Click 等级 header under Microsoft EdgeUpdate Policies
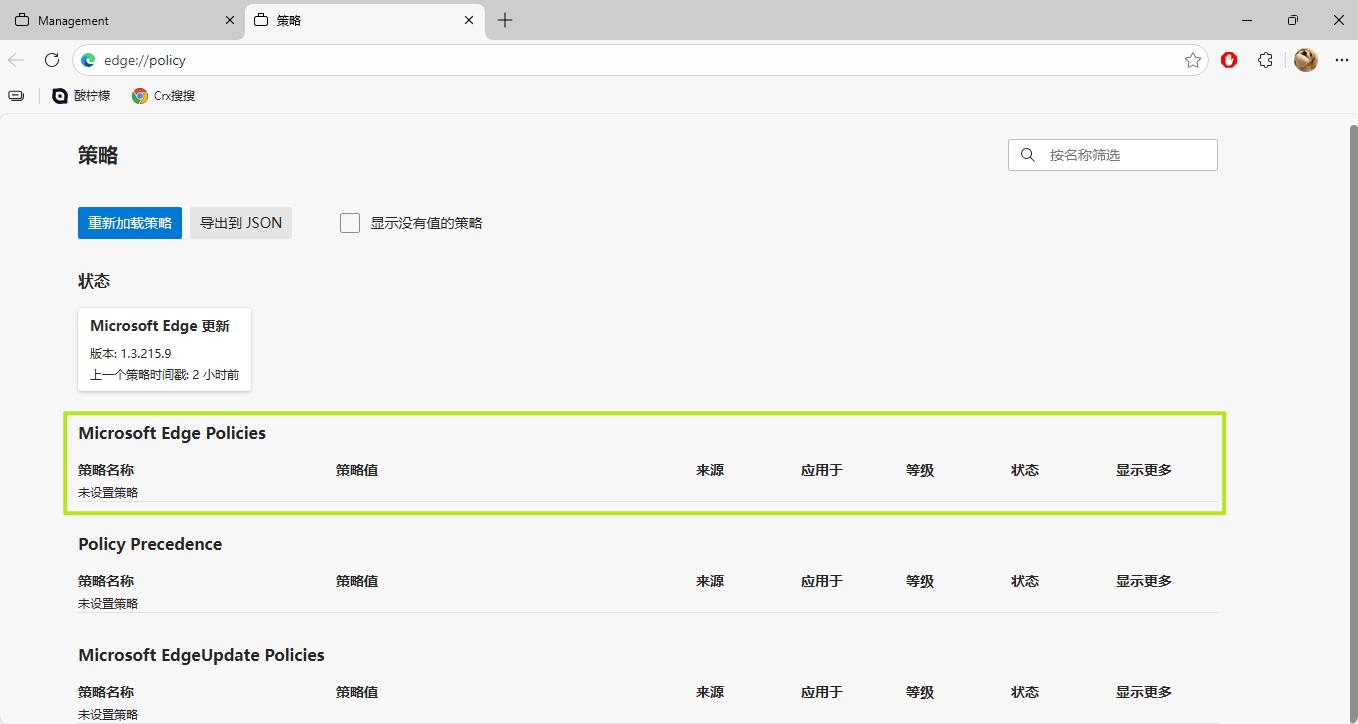The width and height of the screenshot is (1358, 724). click(x=920, y=692)
